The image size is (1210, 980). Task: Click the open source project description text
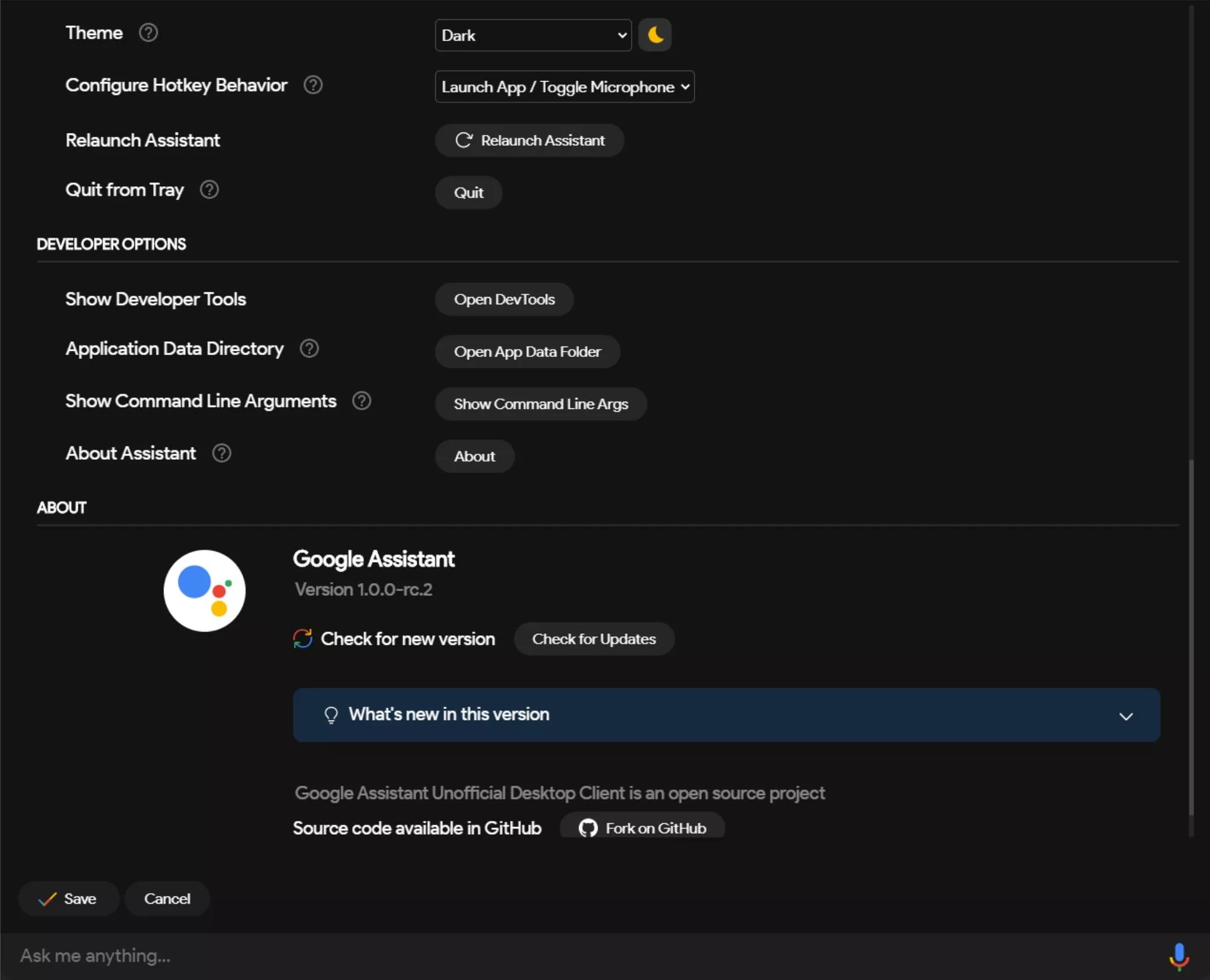(x=560, y=794)
